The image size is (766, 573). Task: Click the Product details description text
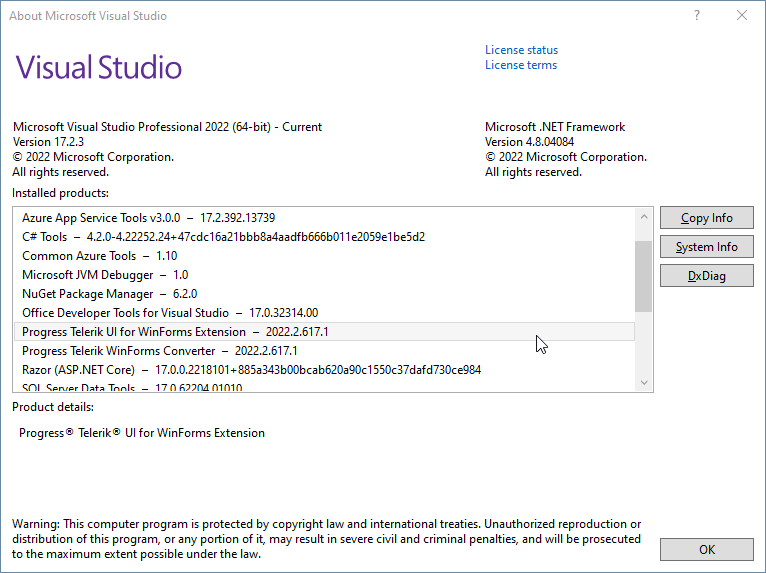(142, 433)
